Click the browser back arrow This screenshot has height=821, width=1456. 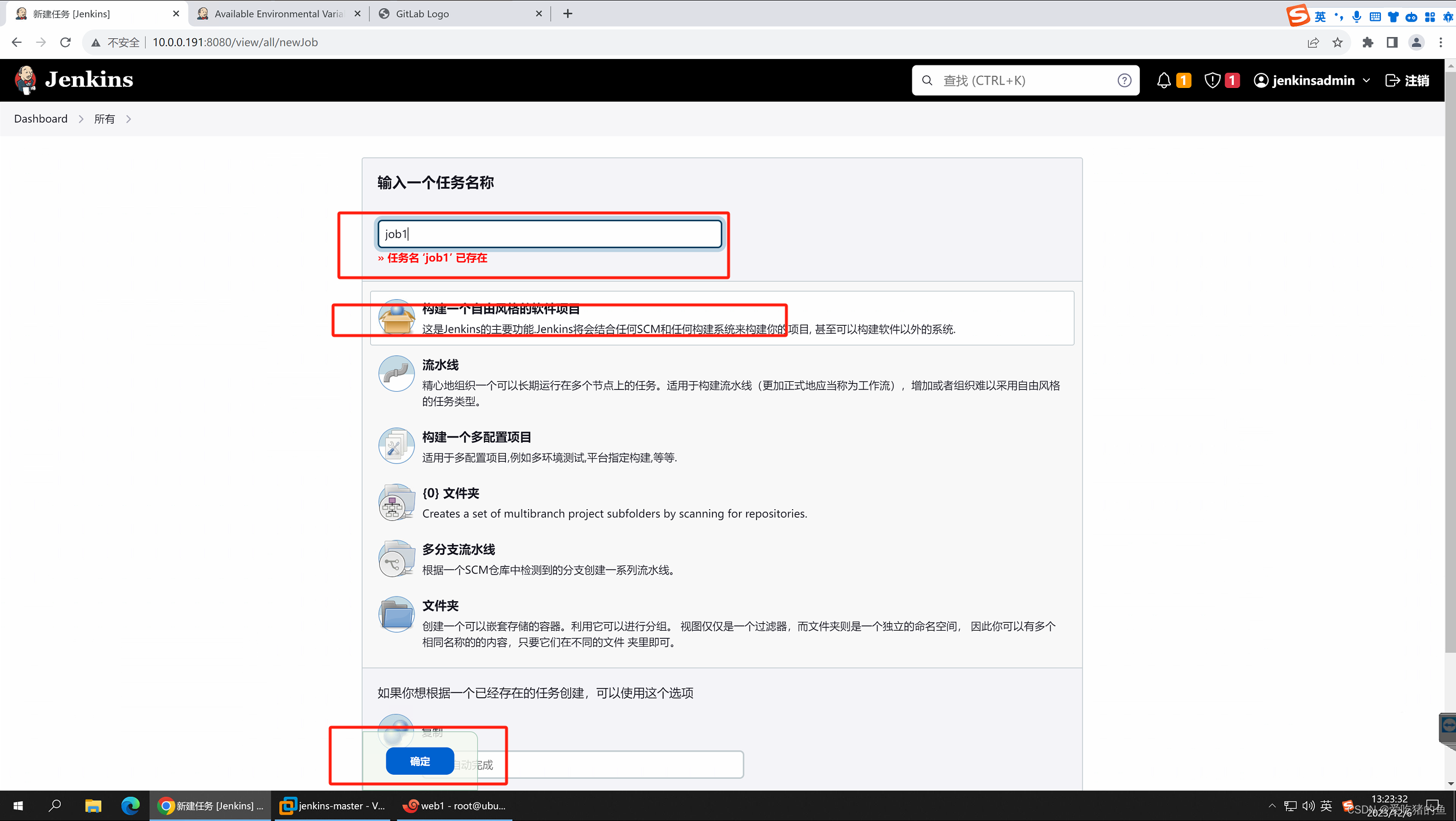pos(16,42)
